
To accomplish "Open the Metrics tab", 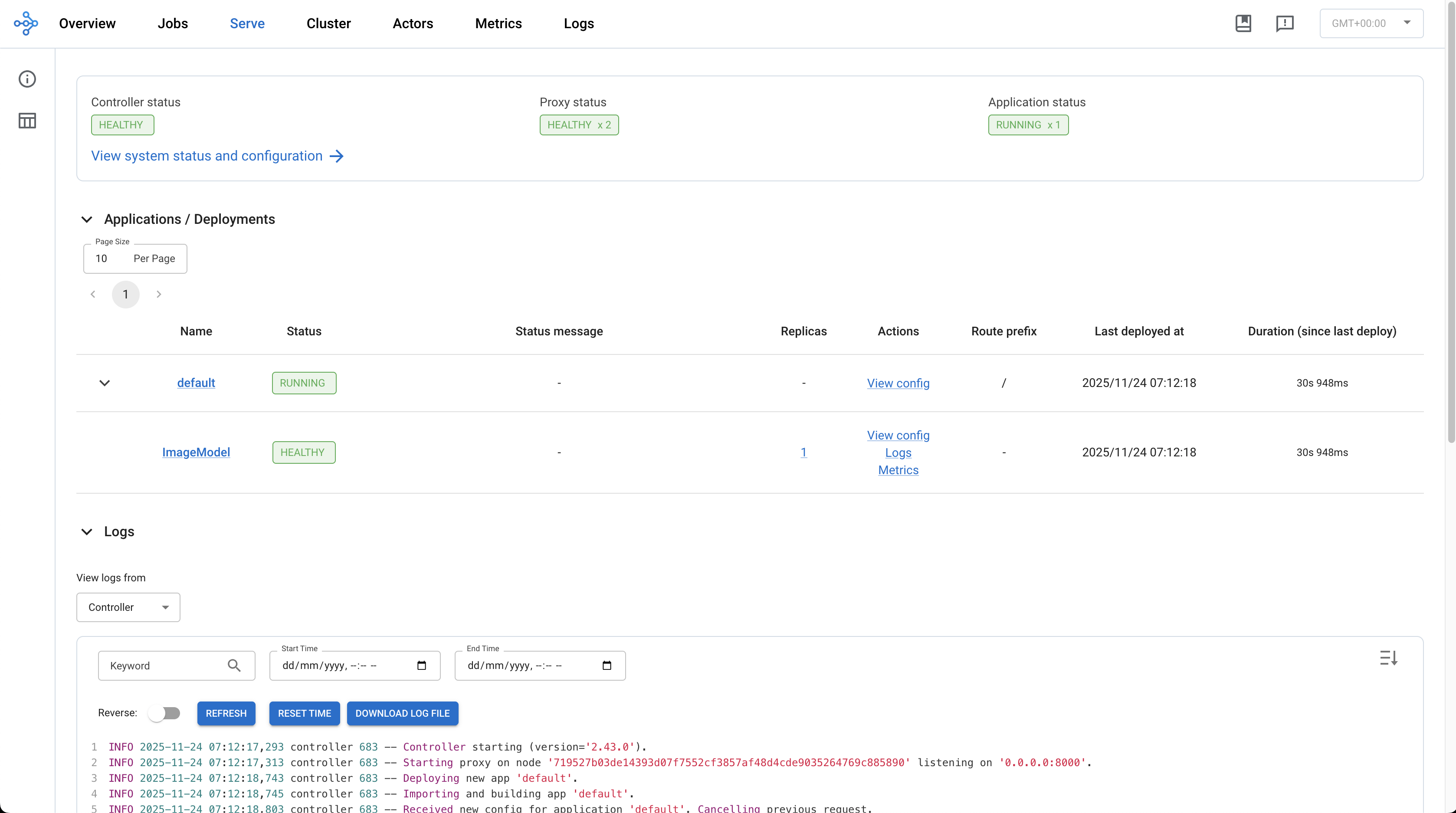I will [x=498, y=23].
